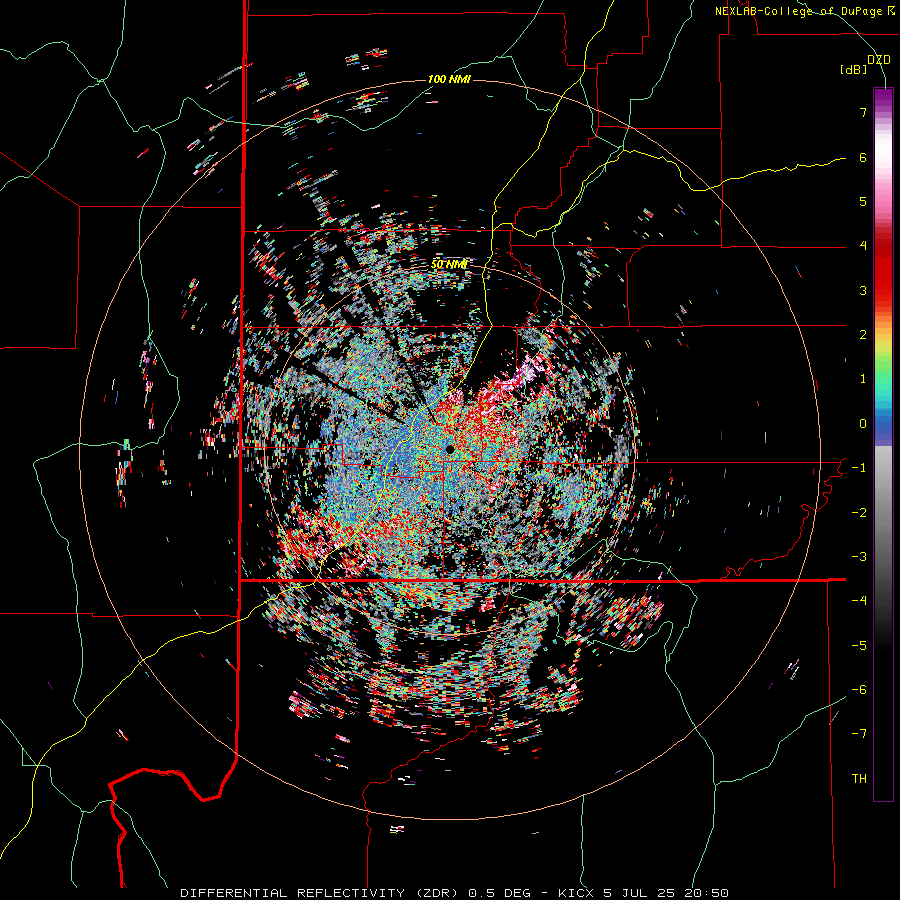This screenshot has height=900, width=900.
Task: Select the -6 dB scale value
Action: tap(859, 690)
